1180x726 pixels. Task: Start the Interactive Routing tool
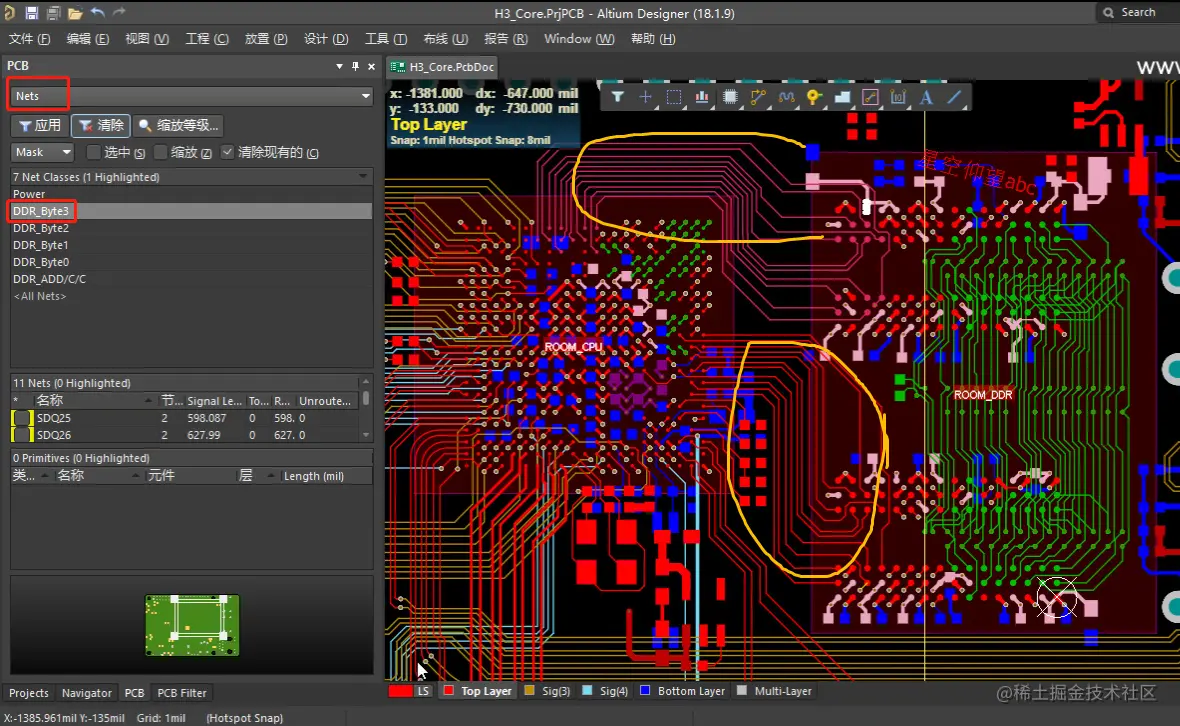click(761, 96)
